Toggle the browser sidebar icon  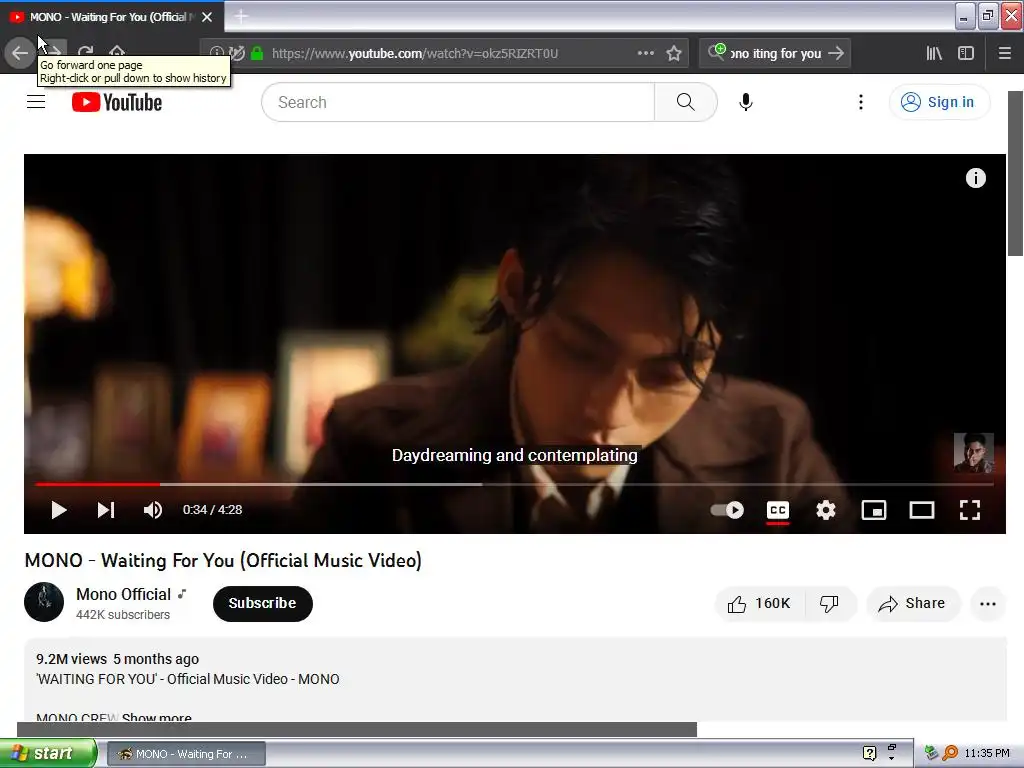coord(966,53)
